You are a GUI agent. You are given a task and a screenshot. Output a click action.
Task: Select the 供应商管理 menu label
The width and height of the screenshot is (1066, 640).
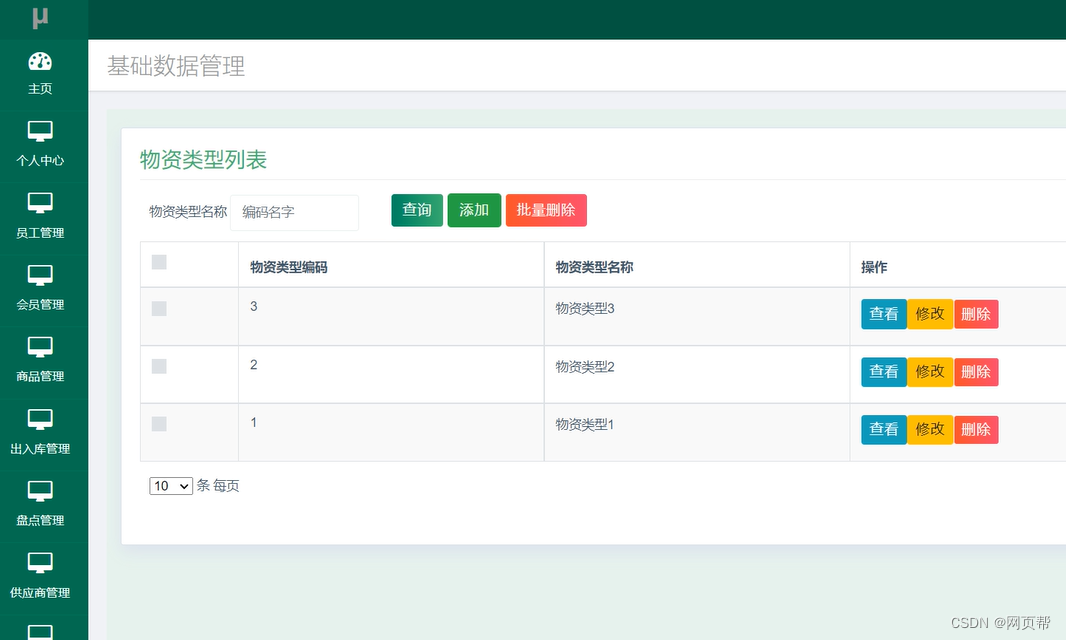pyautogui.click(x=40, y=593)
